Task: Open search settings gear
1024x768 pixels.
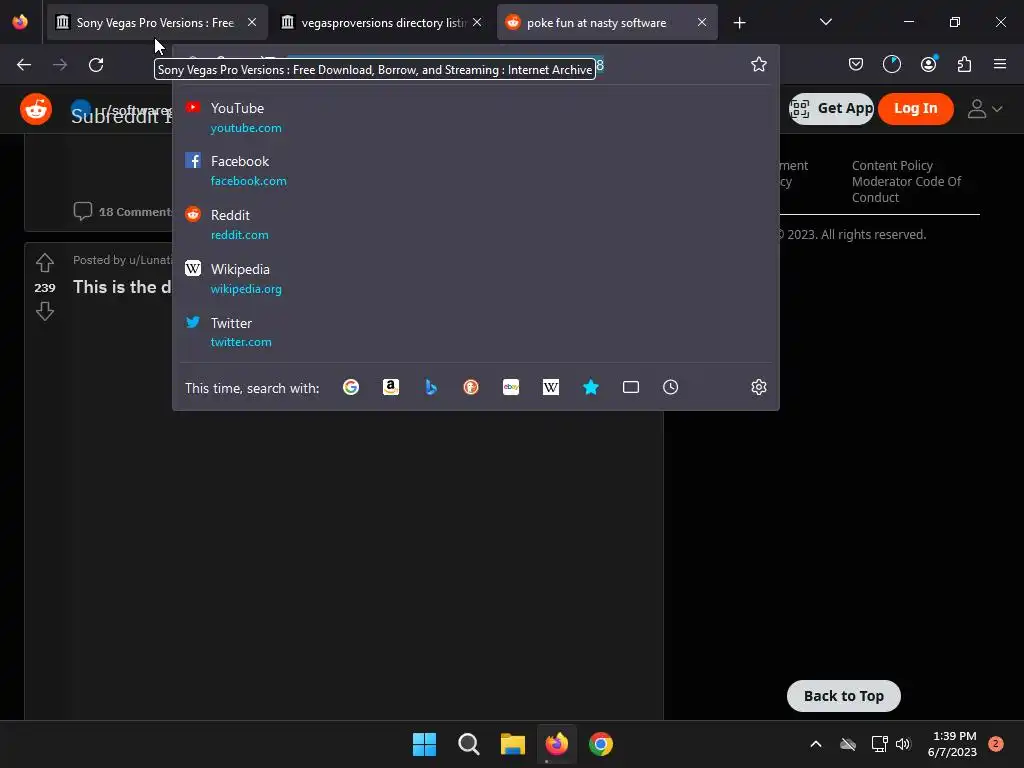Action: pyautogui.click(x=758, y=387)
